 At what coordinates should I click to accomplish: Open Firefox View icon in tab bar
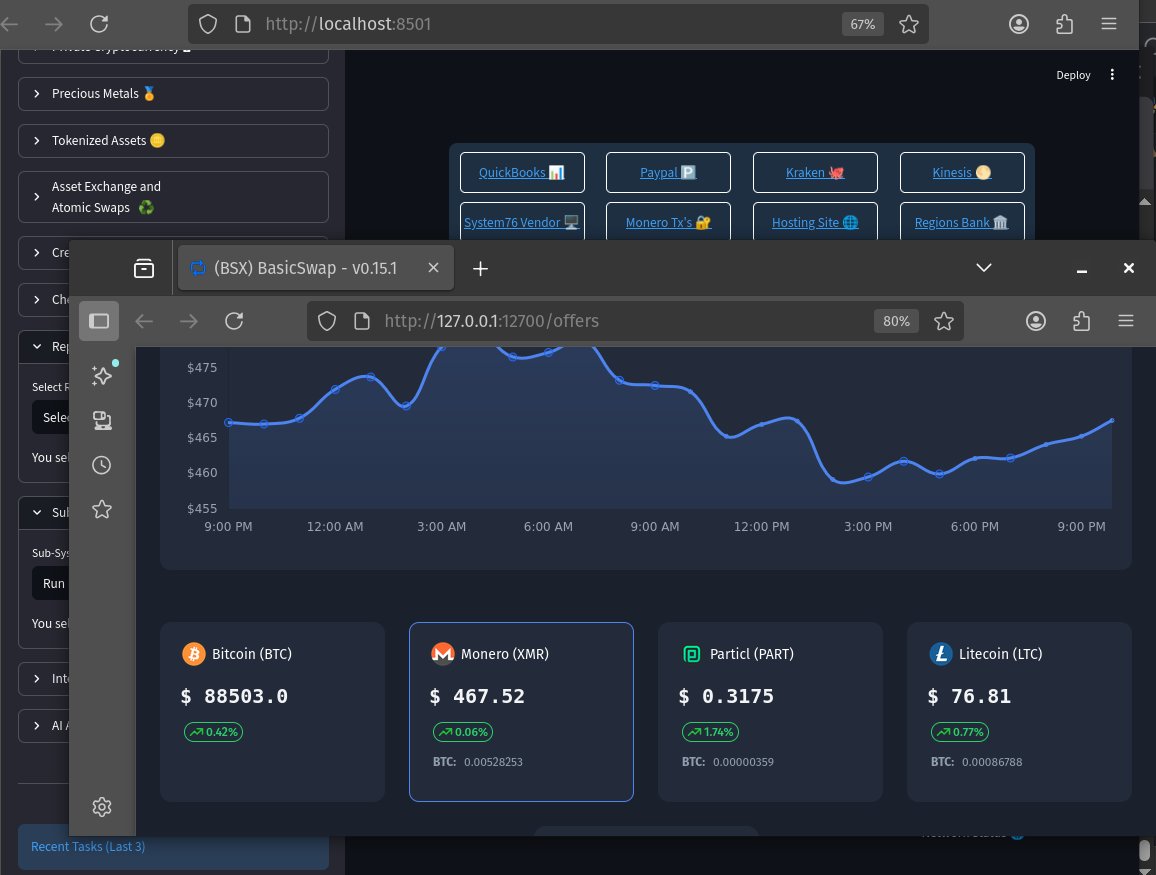145,268
